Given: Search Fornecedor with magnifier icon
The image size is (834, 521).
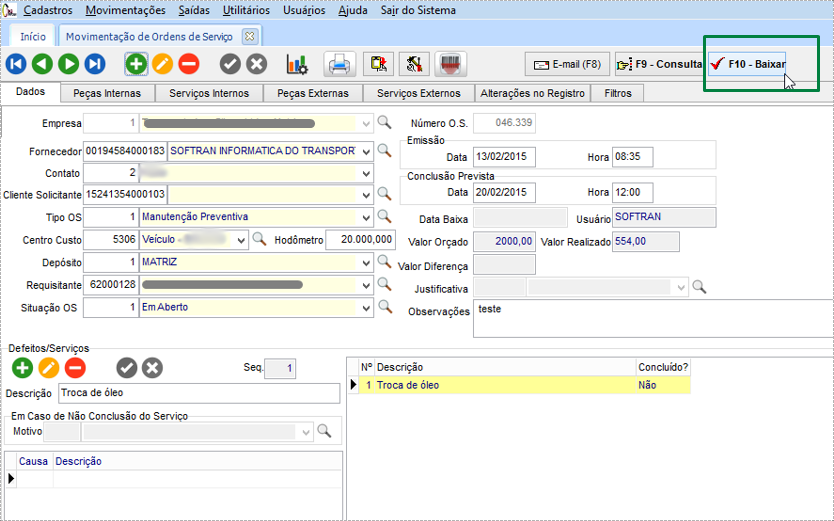Looking at the screenshot, I should [383, 151].
